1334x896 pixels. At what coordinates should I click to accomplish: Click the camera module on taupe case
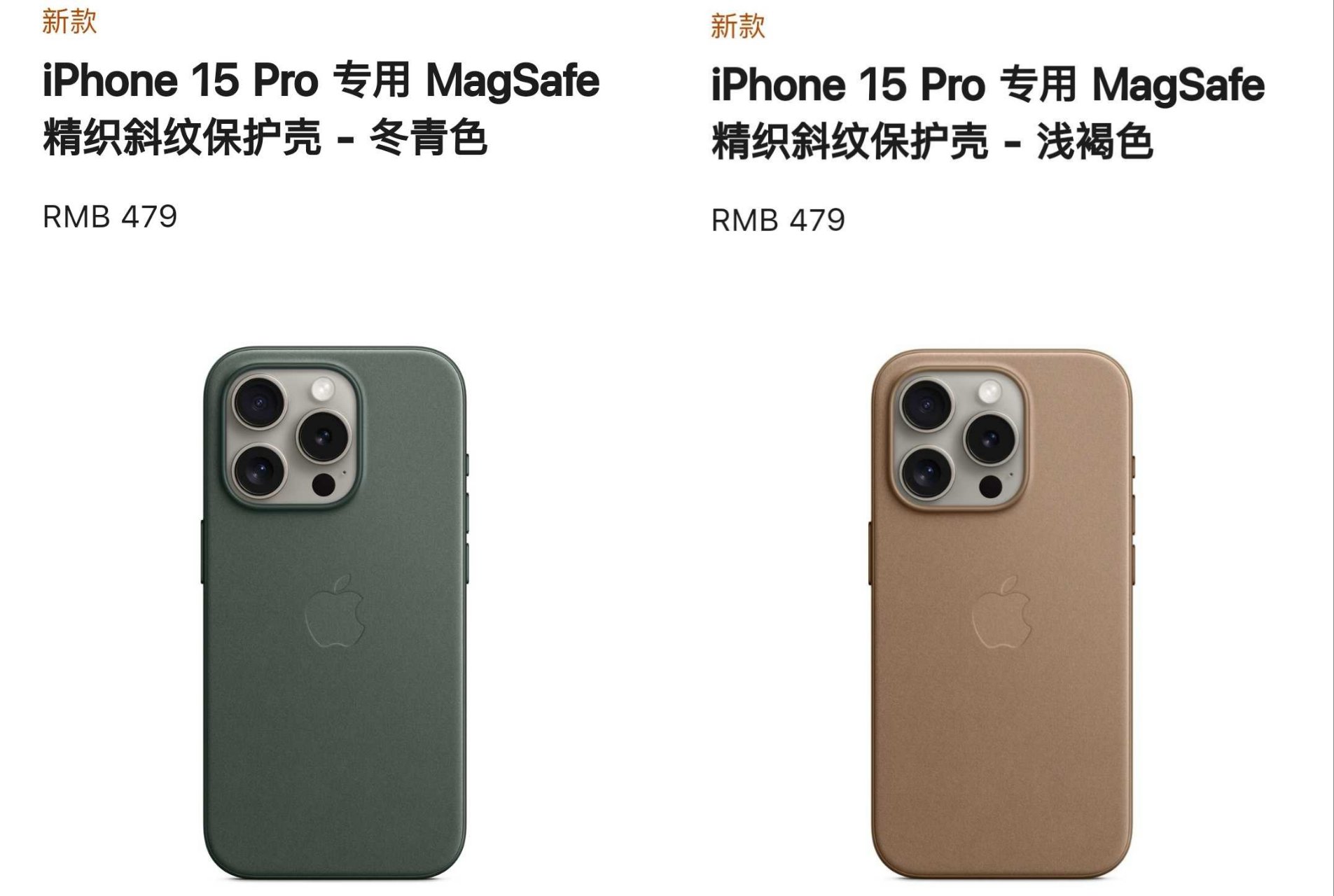(x=959, y=439)
